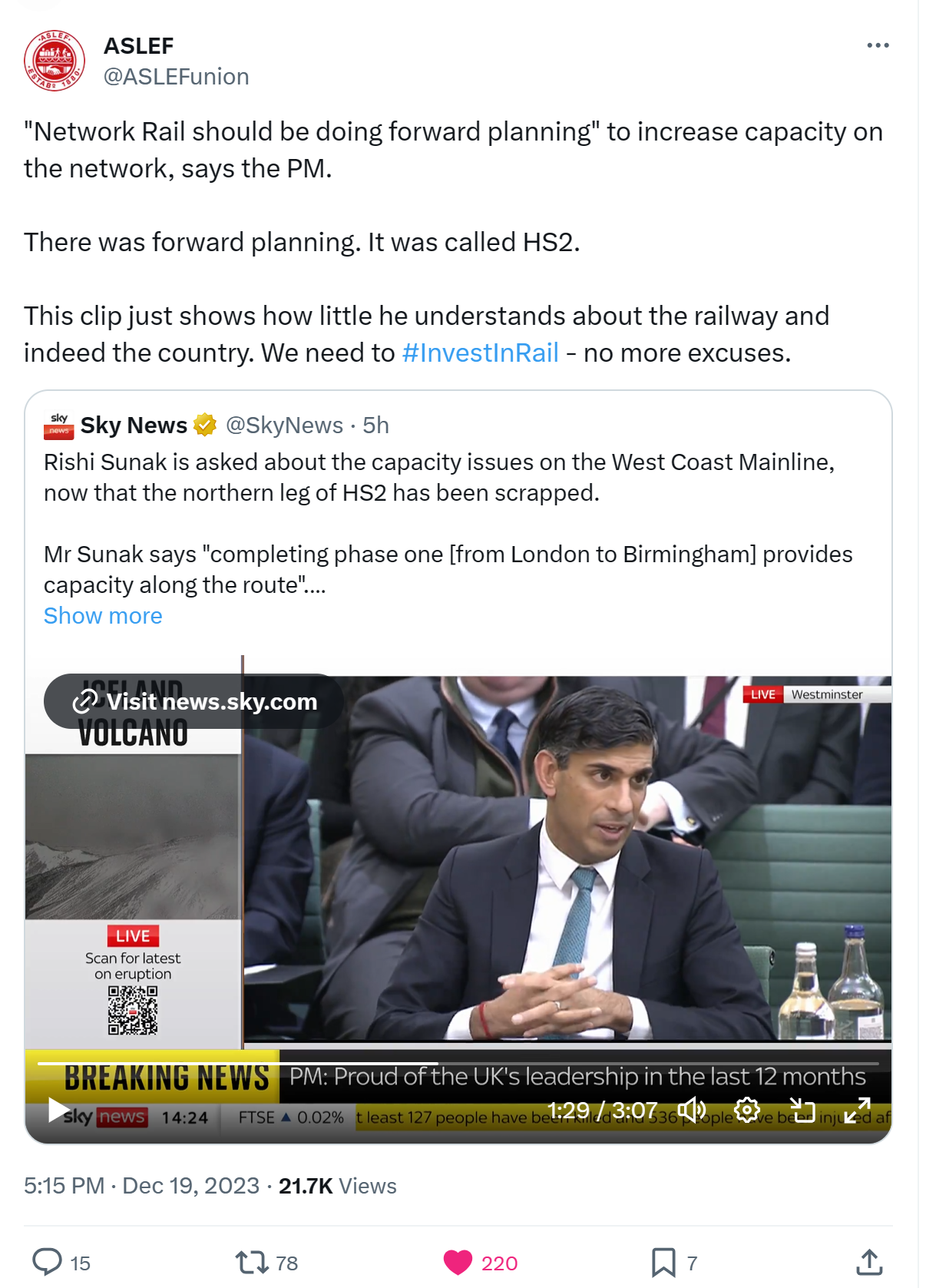Expand quoted tweet with Show more
Image resolution: width=926 pixels, height=1288 pixels.
click(x=103, y=616)
